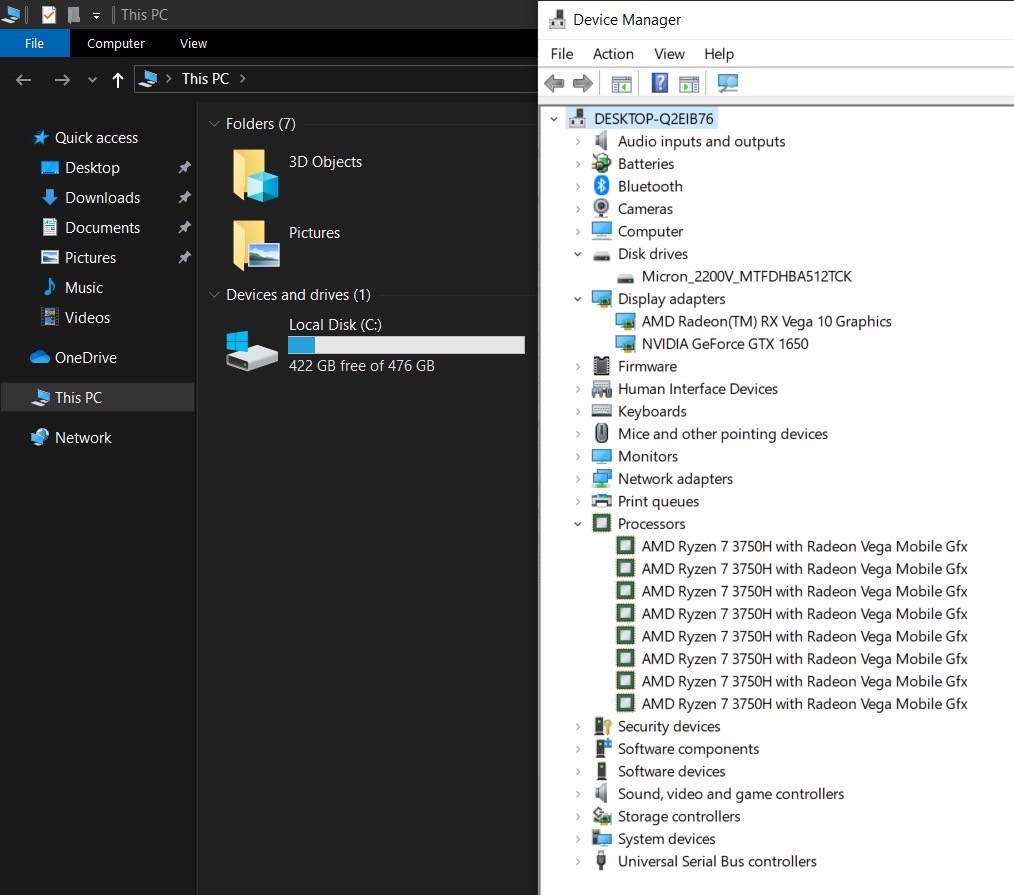Collapse the Processors tree node
This screenshot has height=895, width=1014.
click(578, 524)
